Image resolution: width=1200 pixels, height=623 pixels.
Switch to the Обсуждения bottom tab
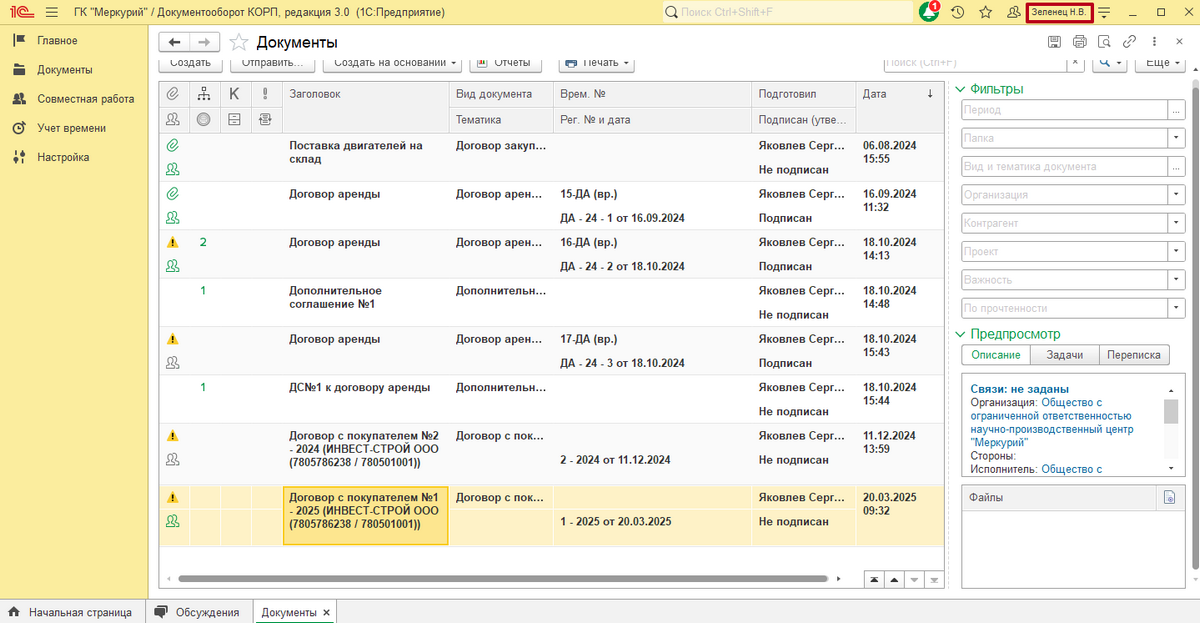tap(197, 612)
